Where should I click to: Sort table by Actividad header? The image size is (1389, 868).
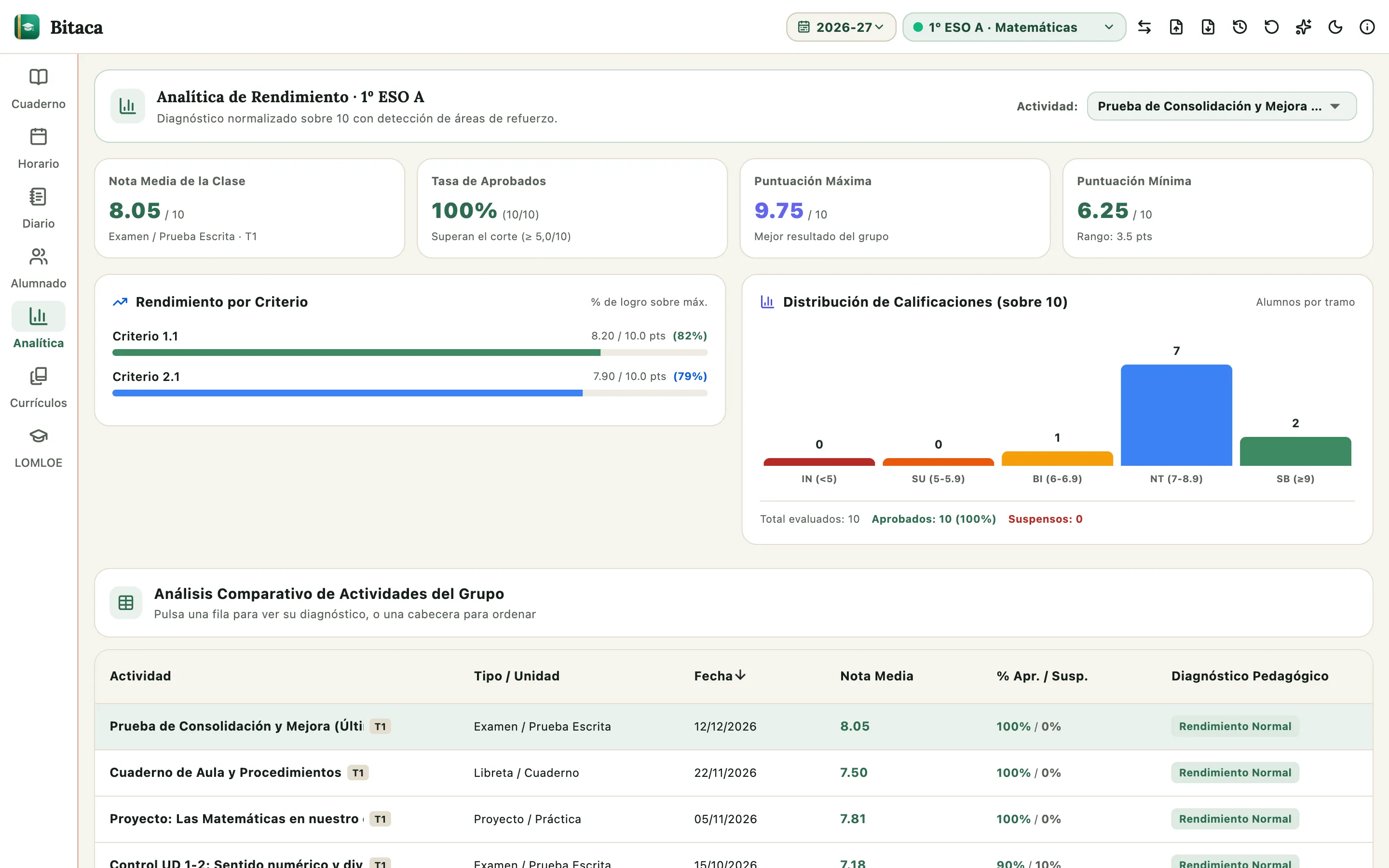(140, 676)
